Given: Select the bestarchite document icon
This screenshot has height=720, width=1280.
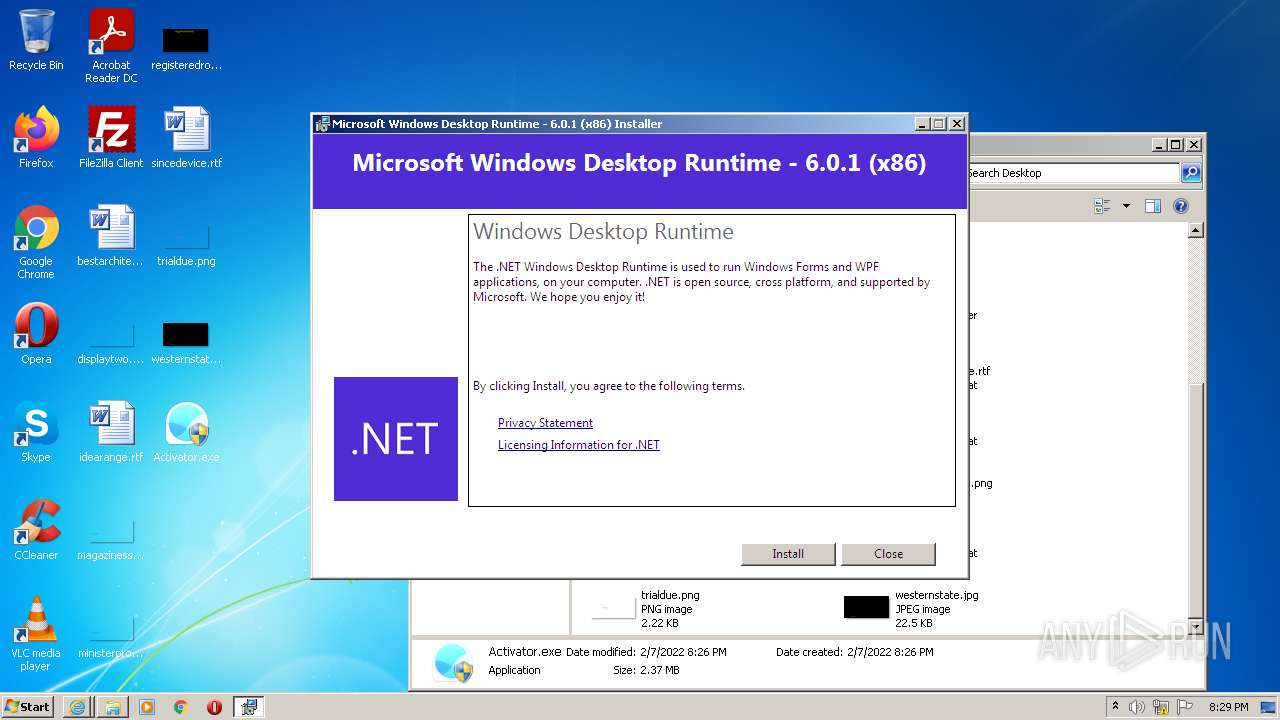Looking at the screenshot, I should click(111, 236).
